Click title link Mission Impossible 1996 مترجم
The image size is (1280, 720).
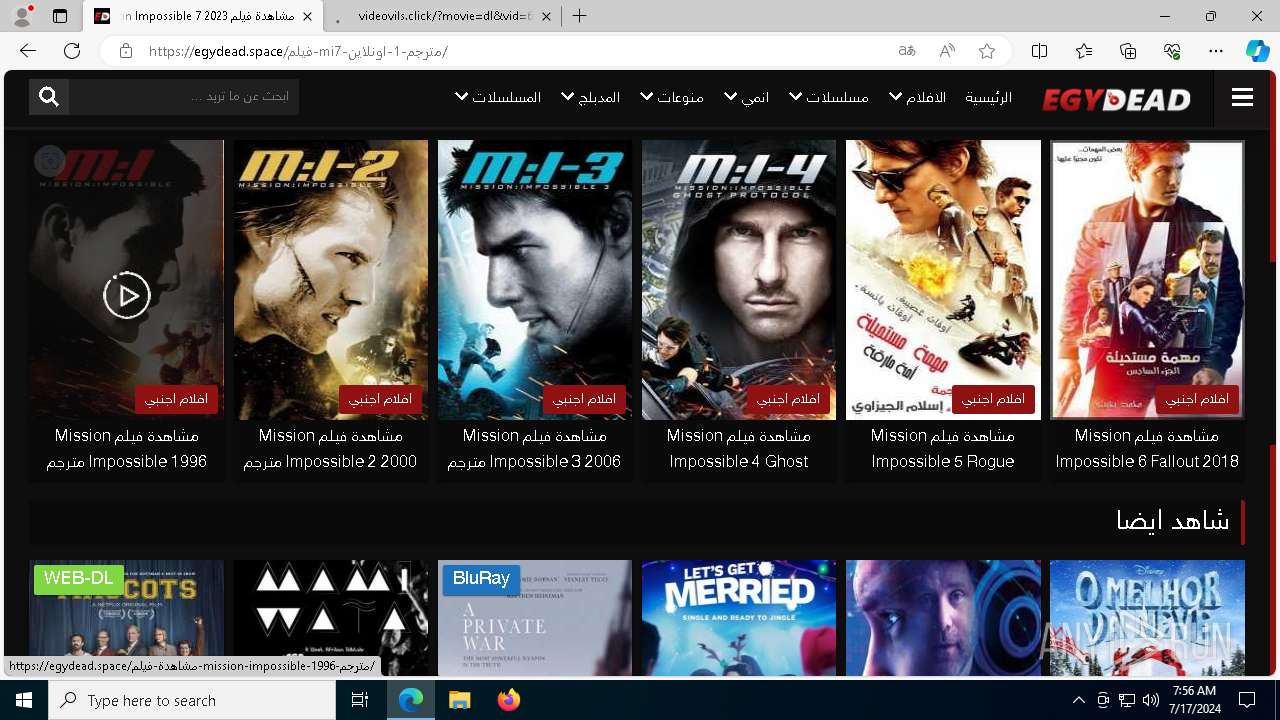click(x=127, y=449)
